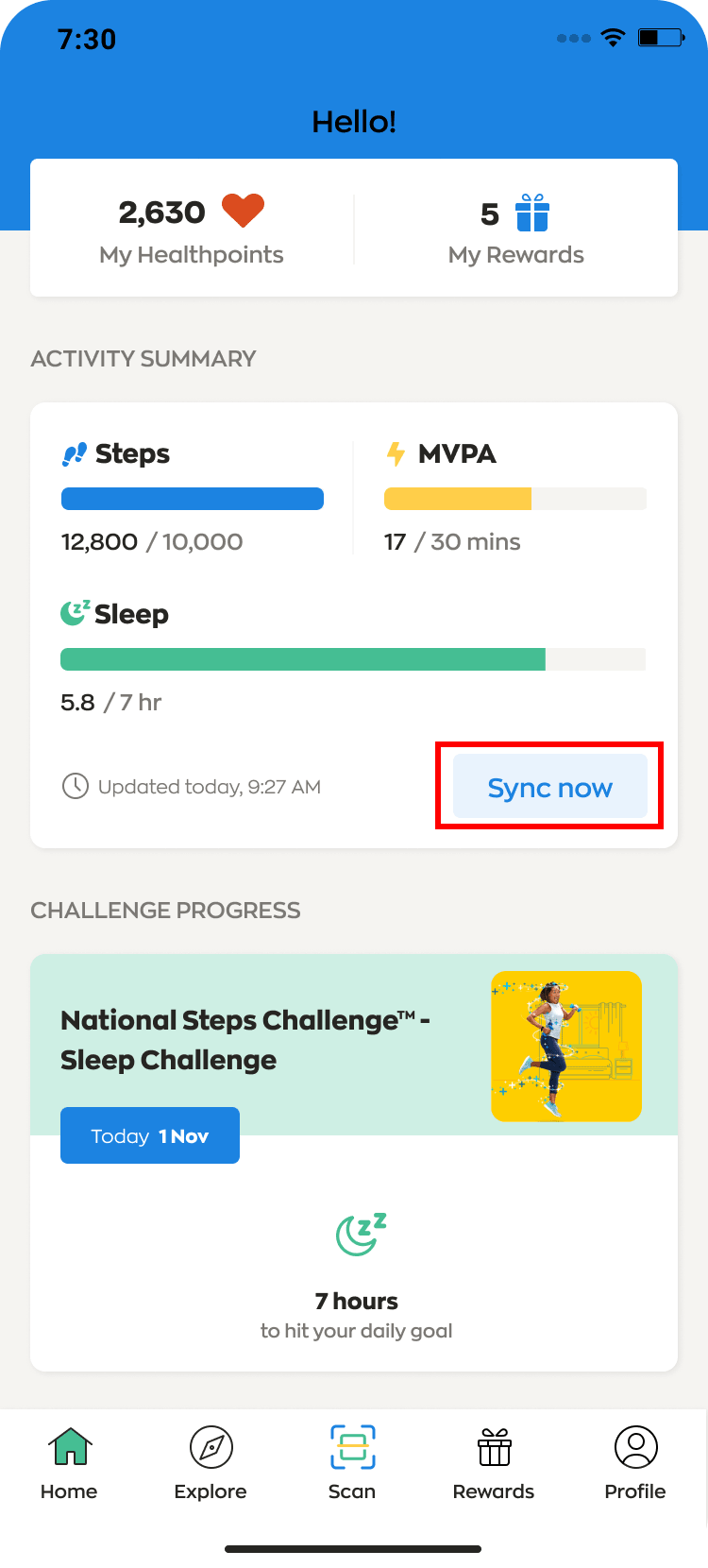Tap the green moon icon above 7 hours
Image resolution: width=708 pixels, height=1568 pixels.
pos(361,1234)
